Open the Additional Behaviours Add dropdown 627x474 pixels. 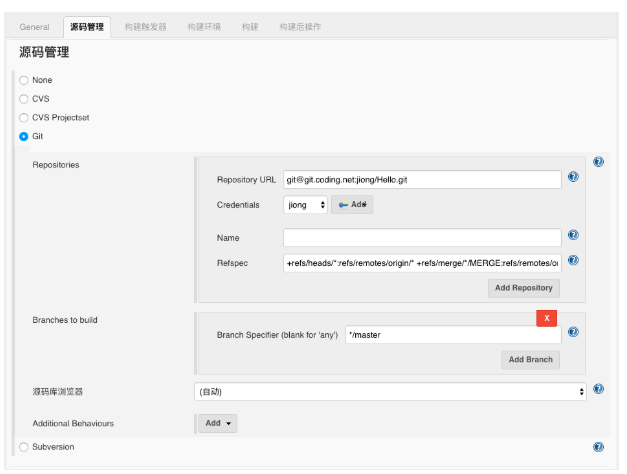[x=217, y=423]
